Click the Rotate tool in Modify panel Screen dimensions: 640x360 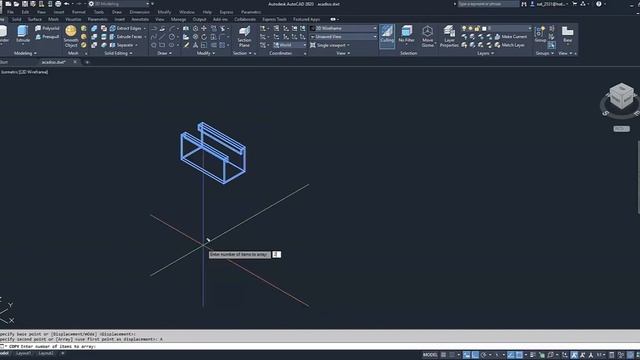click(x=204, y=37)
